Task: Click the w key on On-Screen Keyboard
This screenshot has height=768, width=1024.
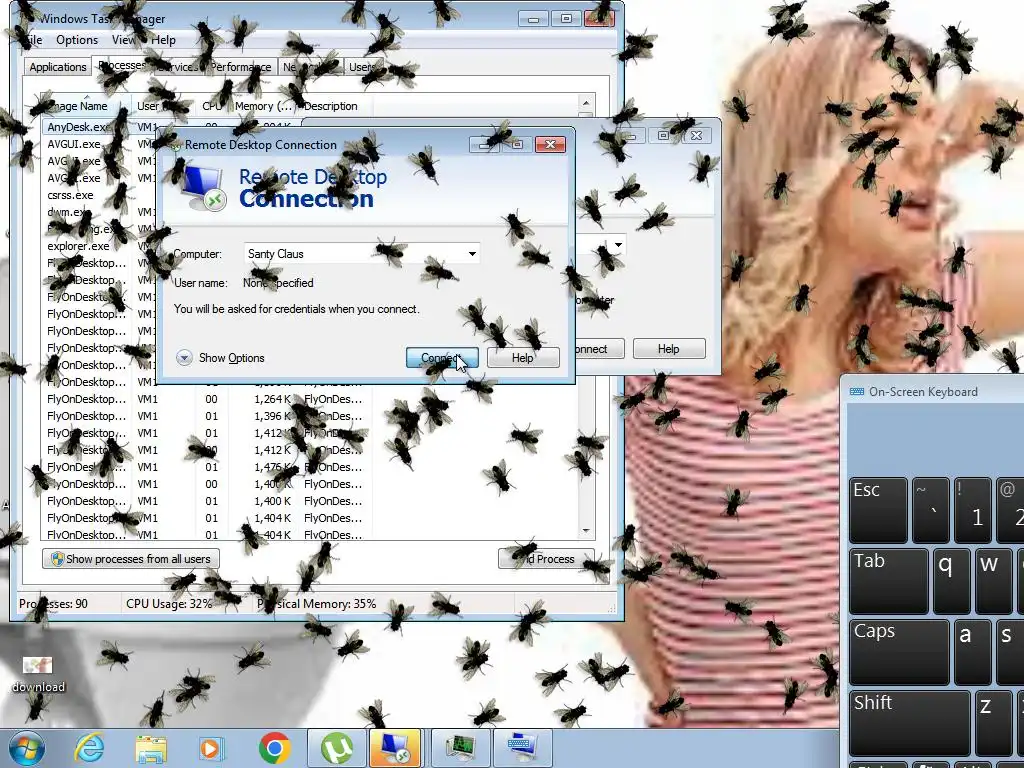Action: [x=993, y=581]
